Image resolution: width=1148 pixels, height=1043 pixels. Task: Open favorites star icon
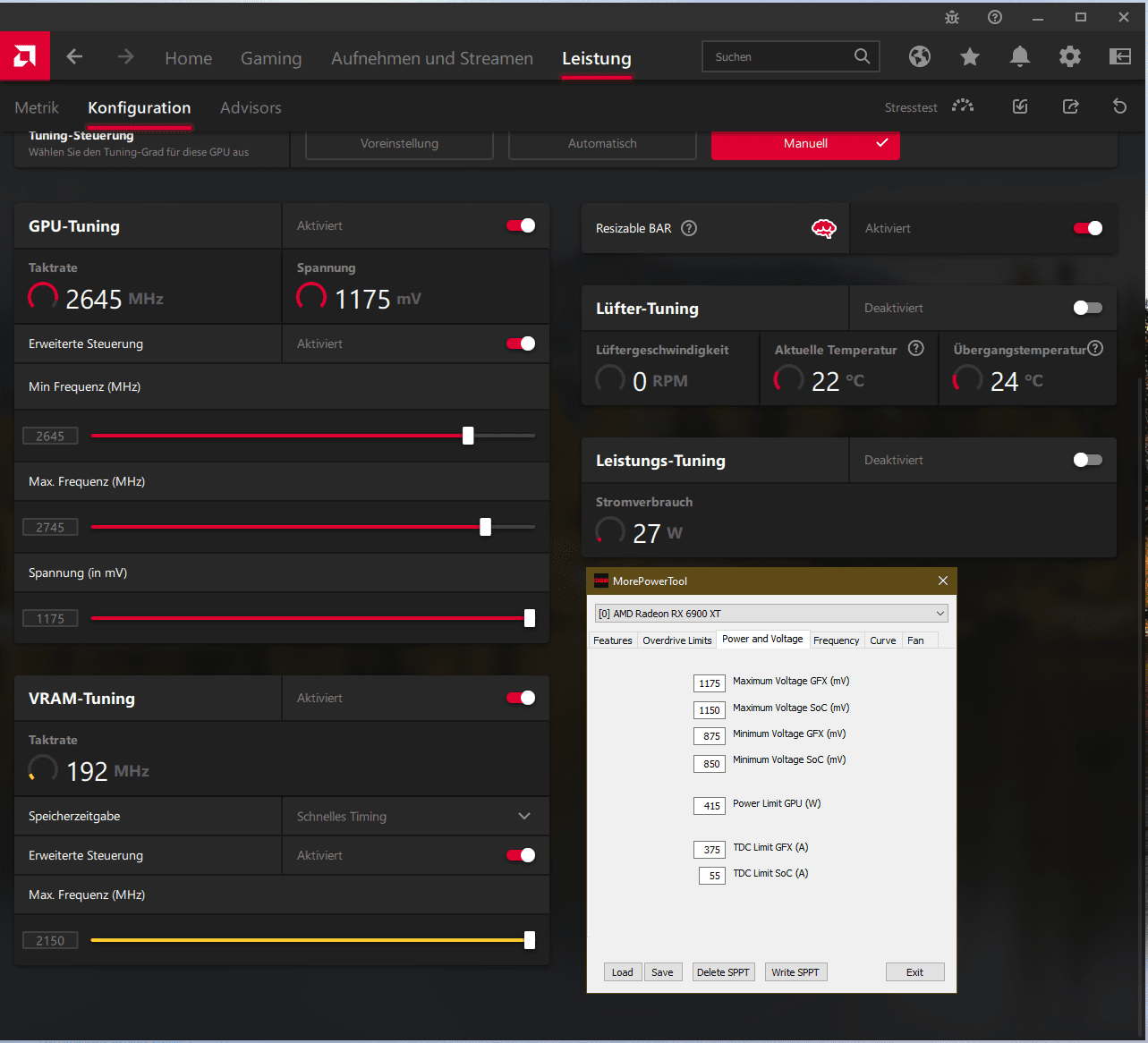[x=970, y=56]
